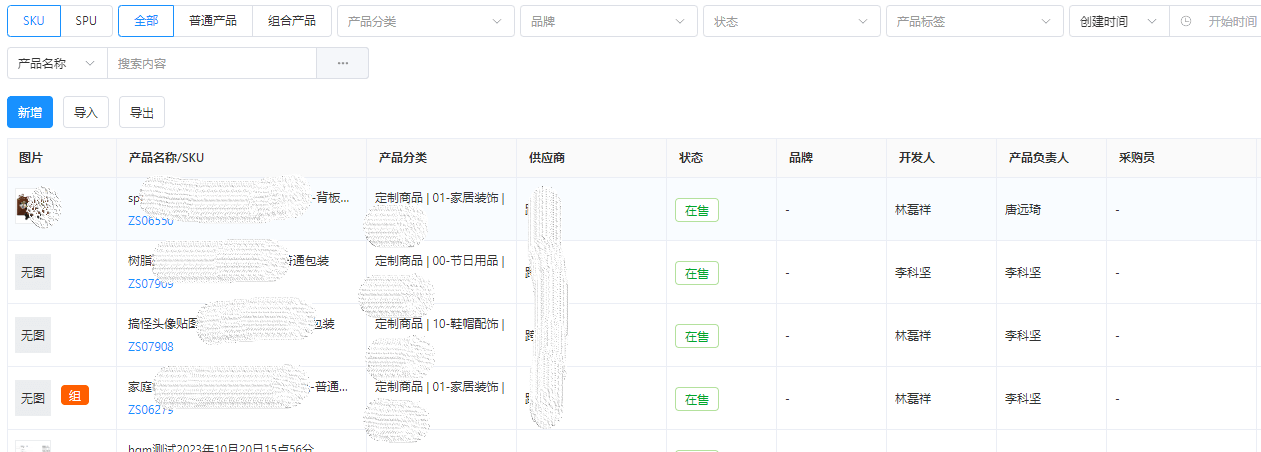Click 李科坚 owner in ZS06279 row
This screenshot has height=452, width=1261.
[x=1023, y=399]
